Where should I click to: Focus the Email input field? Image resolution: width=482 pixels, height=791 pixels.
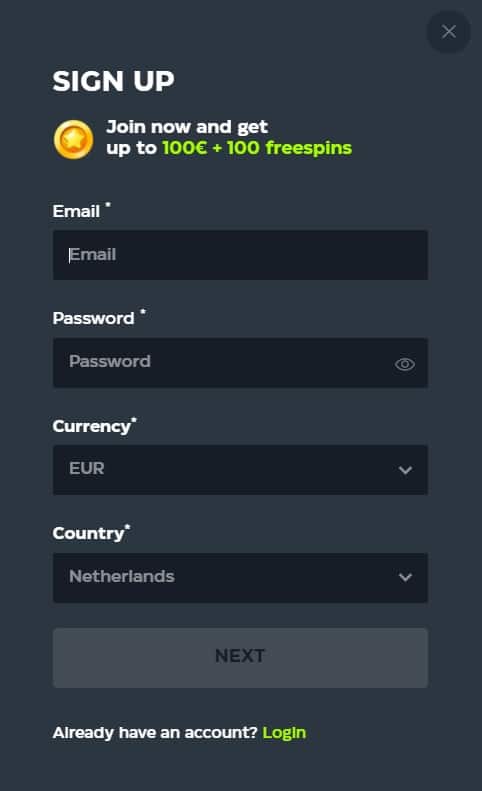click(x=240, y=255)
